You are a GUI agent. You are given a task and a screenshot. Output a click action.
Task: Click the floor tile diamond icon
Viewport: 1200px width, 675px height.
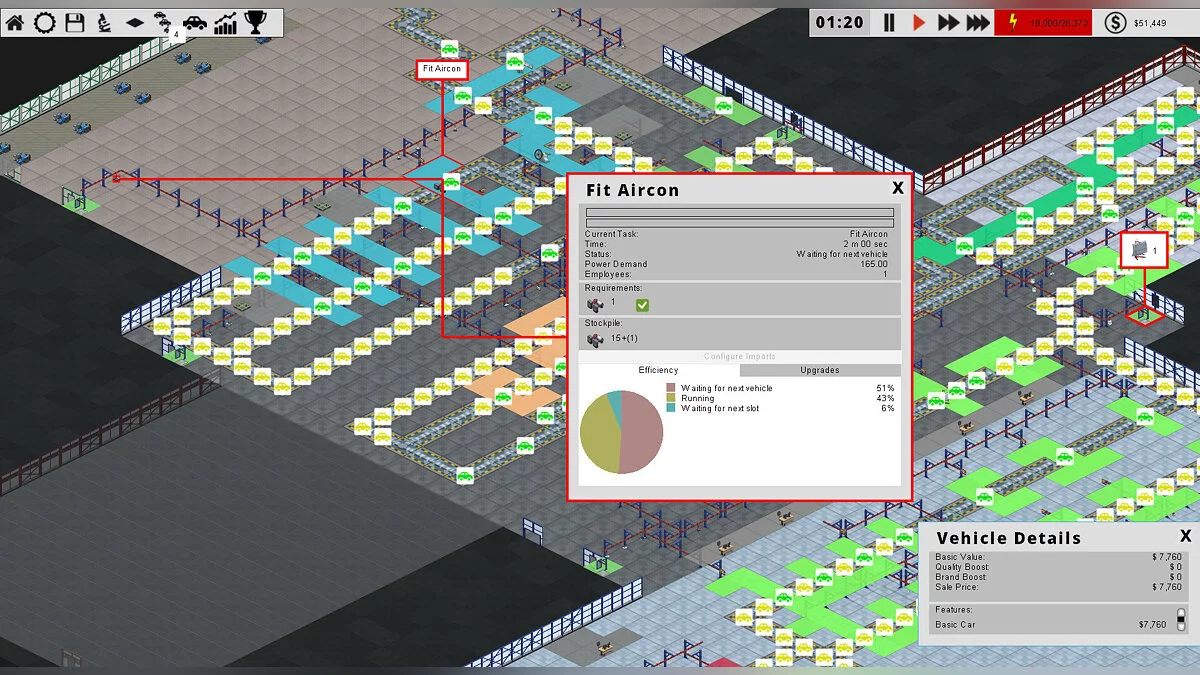(134, 23)
